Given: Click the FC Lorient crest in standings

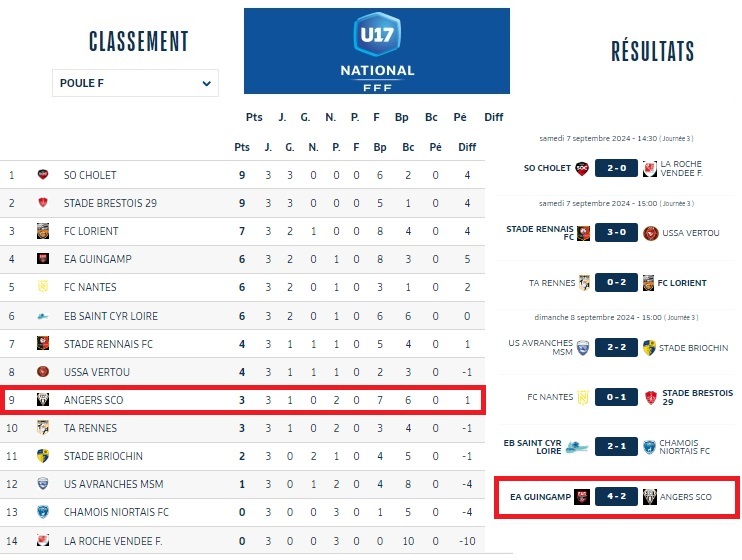Looking at the screenshot, I should (x=43, y=231).
